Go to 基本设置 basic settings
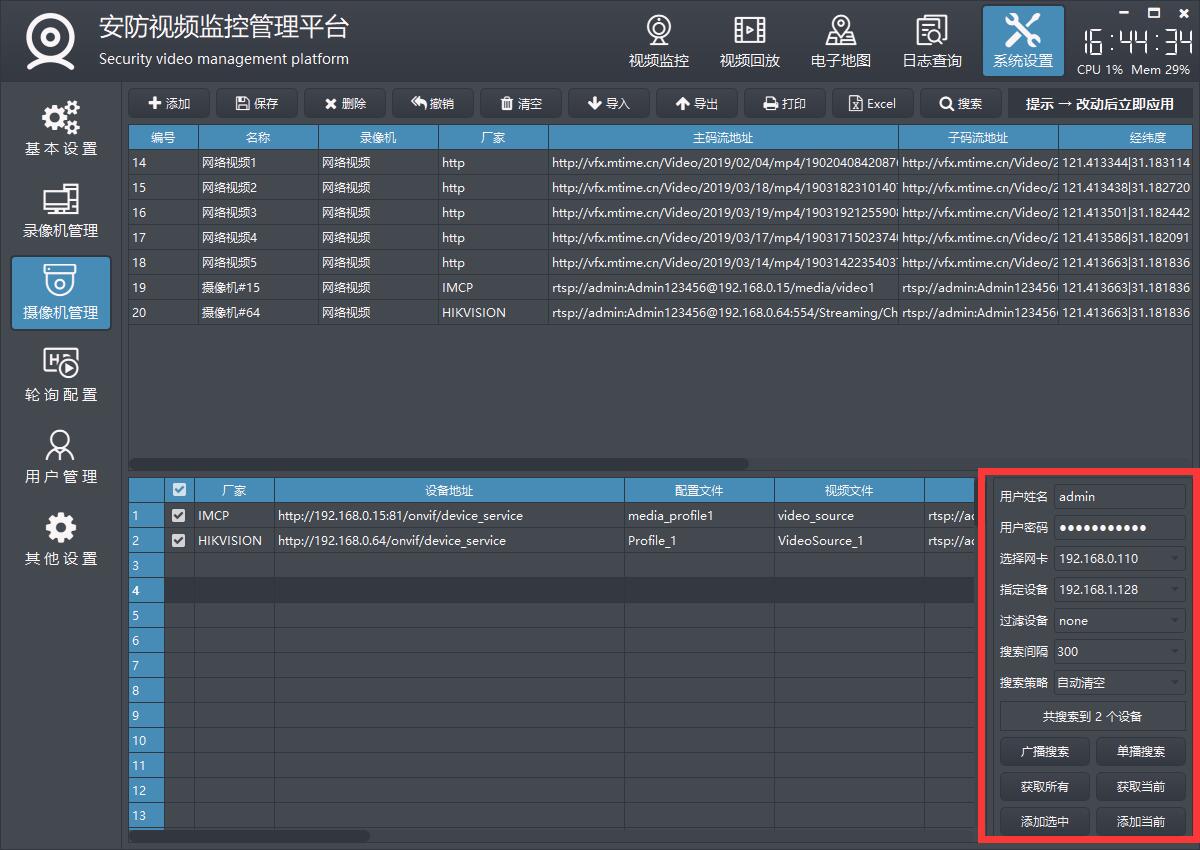The image size is (1200, 850). point(61,129)
